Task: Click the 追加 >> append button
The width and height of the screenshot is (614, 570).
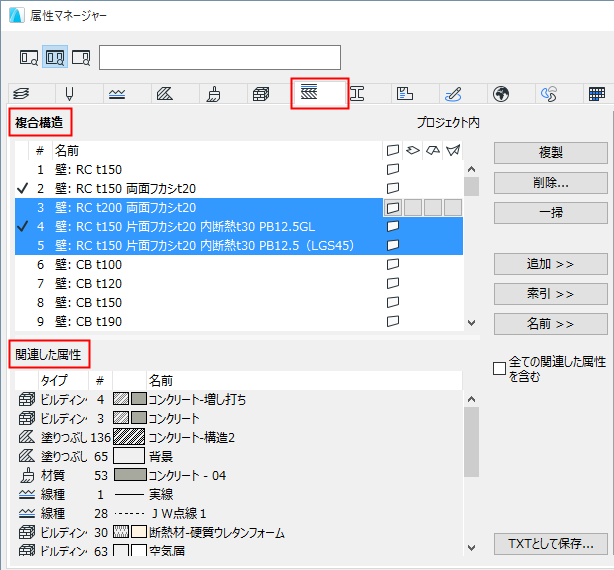Action: 551,264
